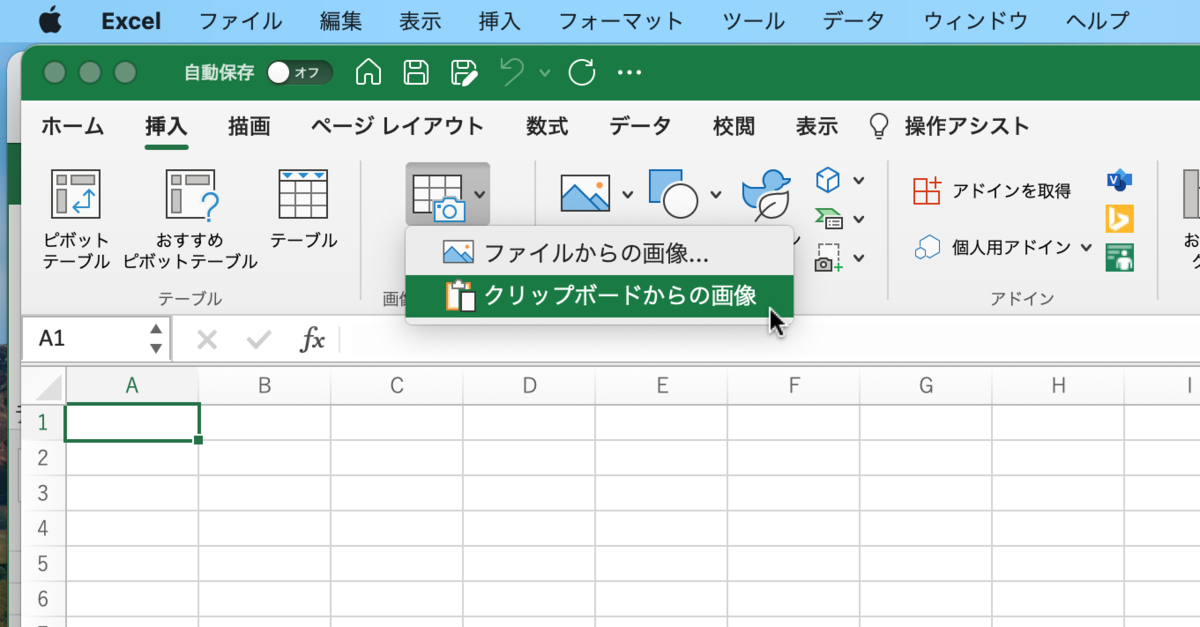Expand the Undo history dropdown arrow

click(x=544, y=72)
